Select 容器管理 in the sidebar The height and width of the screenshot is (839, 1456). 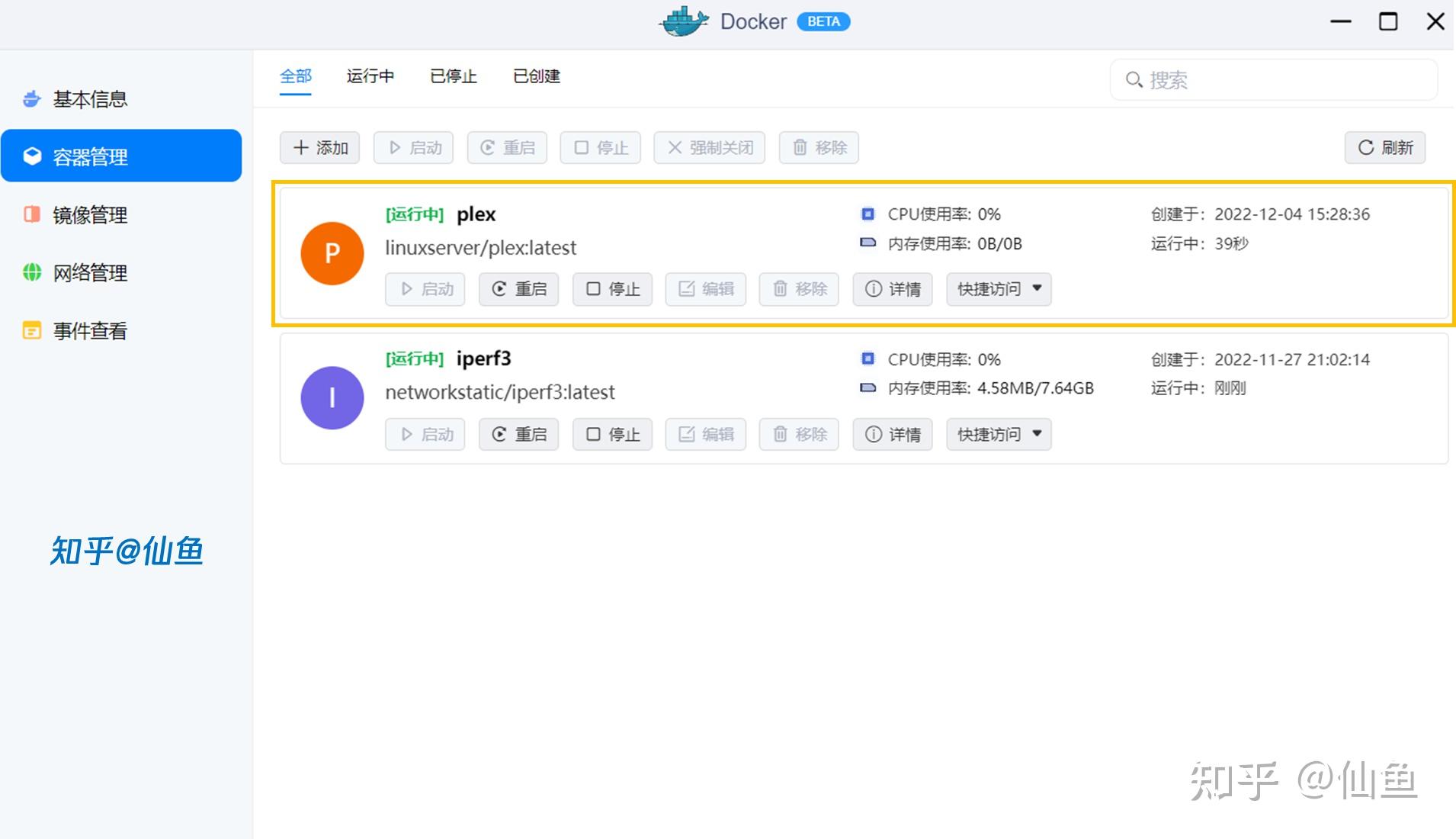121,156
